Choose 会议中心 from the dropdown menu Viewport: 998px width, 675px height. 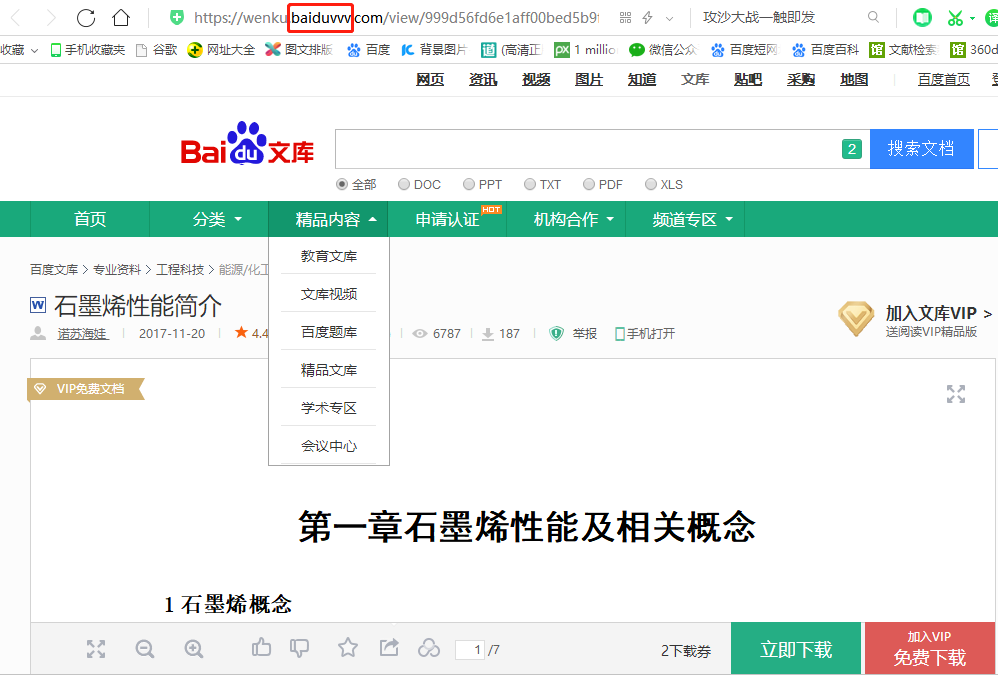(329, 446)
